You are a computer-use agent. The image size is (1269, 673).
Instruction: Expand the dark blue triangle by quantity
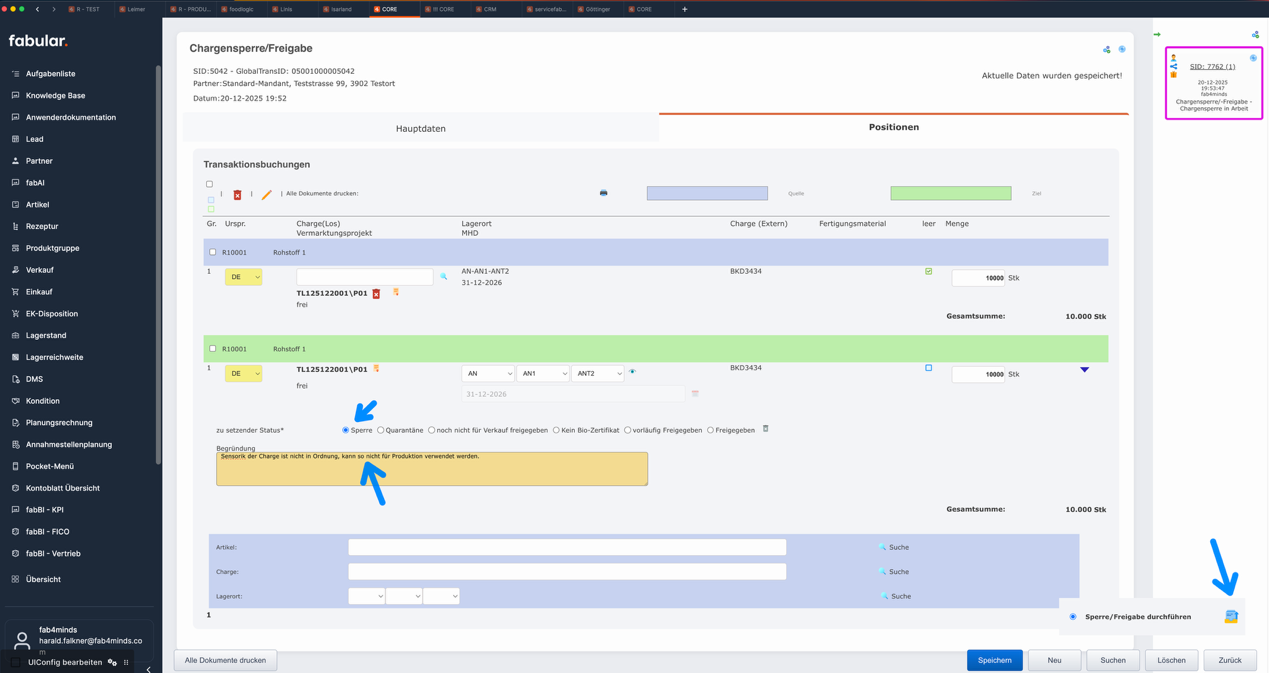pos(1084,370)
